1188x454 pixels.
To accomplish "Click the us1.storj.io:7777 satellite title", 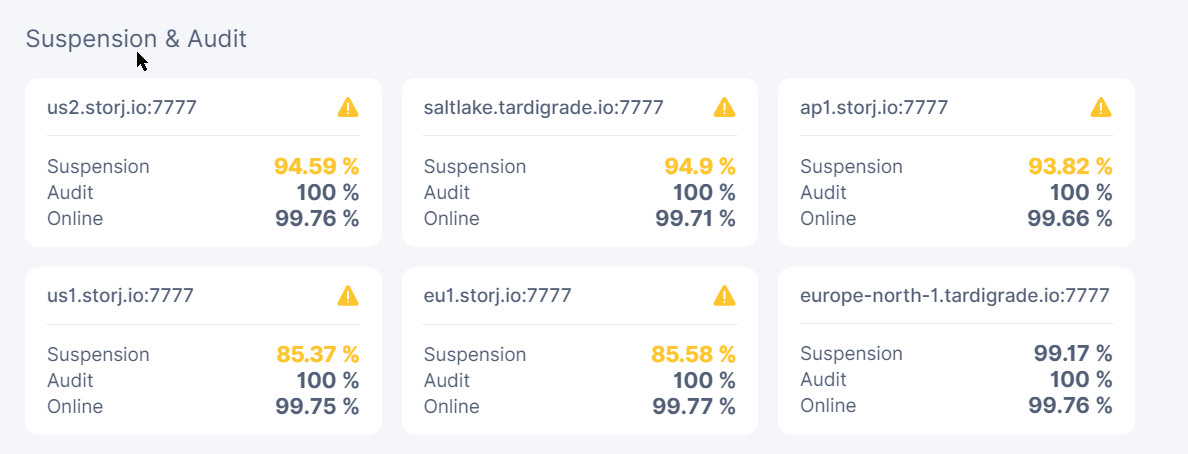I will point(120,296).
